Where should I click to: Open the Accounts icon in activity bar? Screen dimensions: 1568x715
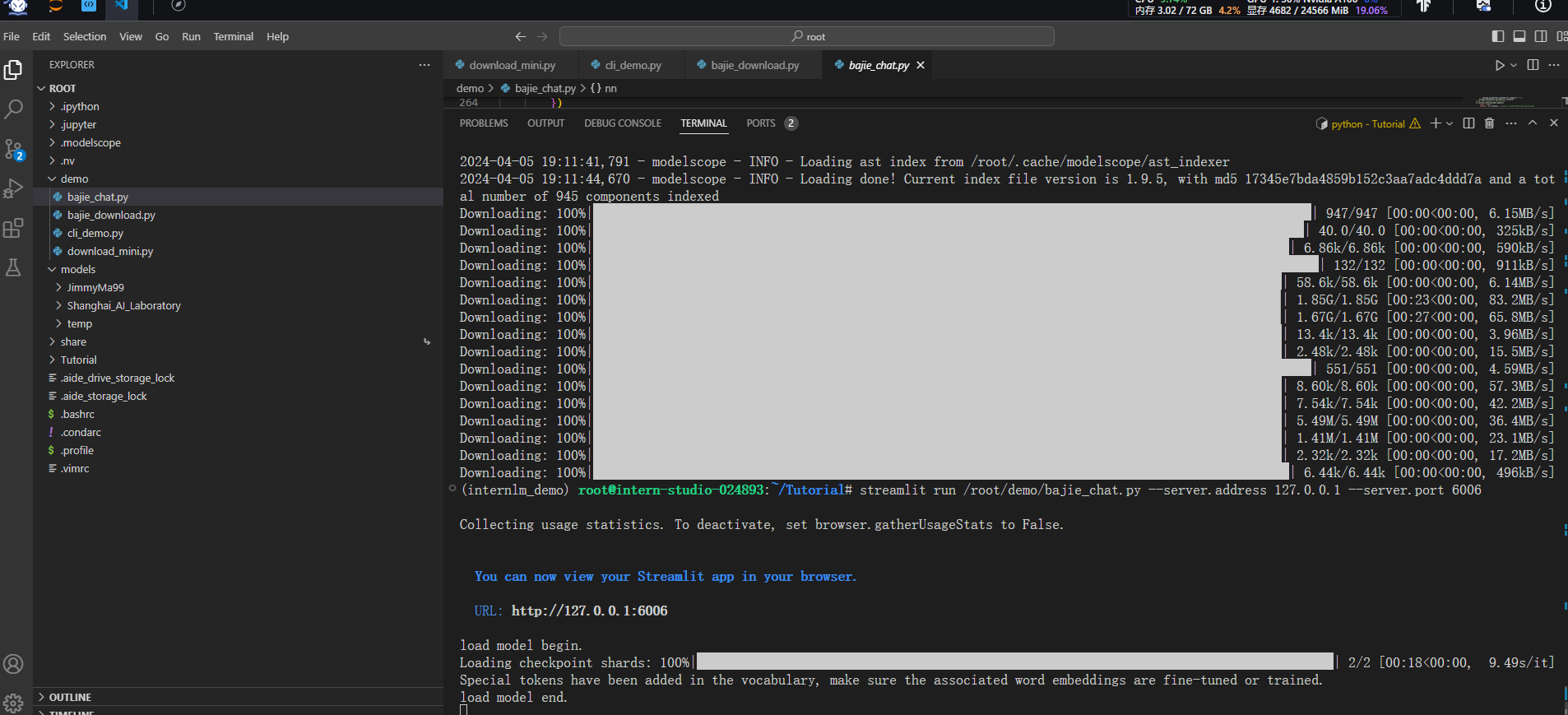[13, 664]
